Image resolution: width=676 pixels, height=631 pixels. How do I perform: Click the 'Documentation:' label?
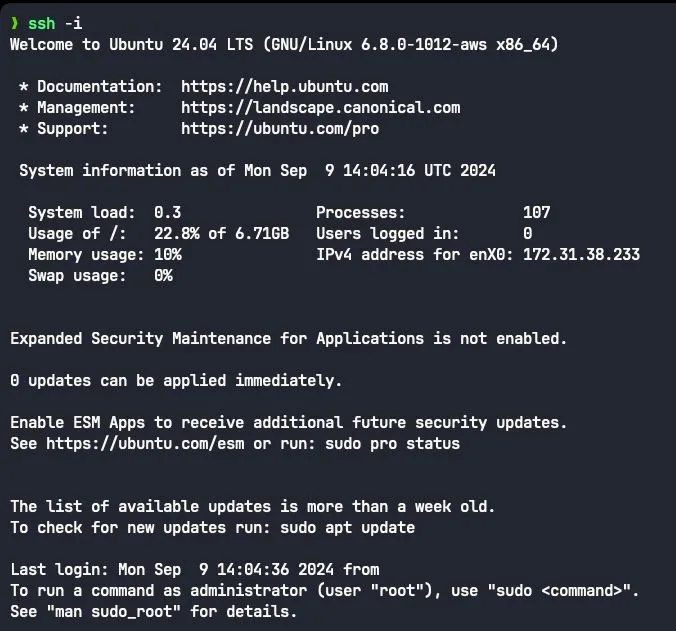100,87
